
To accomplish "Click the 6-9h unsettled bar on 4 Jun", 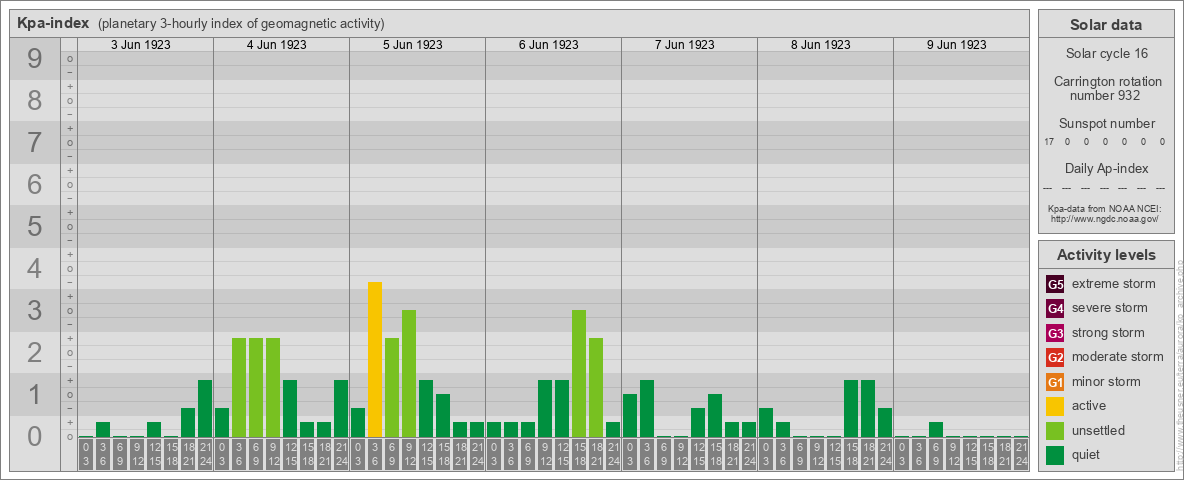I will coord(256,387).
